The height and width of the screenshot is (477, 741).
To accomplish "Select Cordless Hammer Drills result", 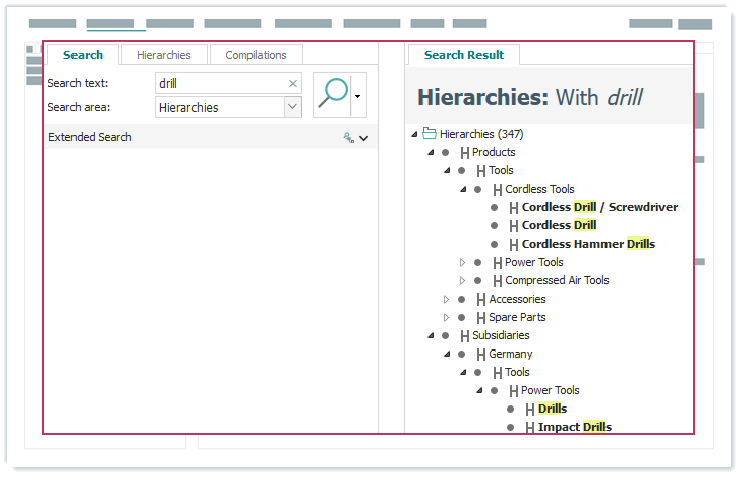I will point(588,244).
